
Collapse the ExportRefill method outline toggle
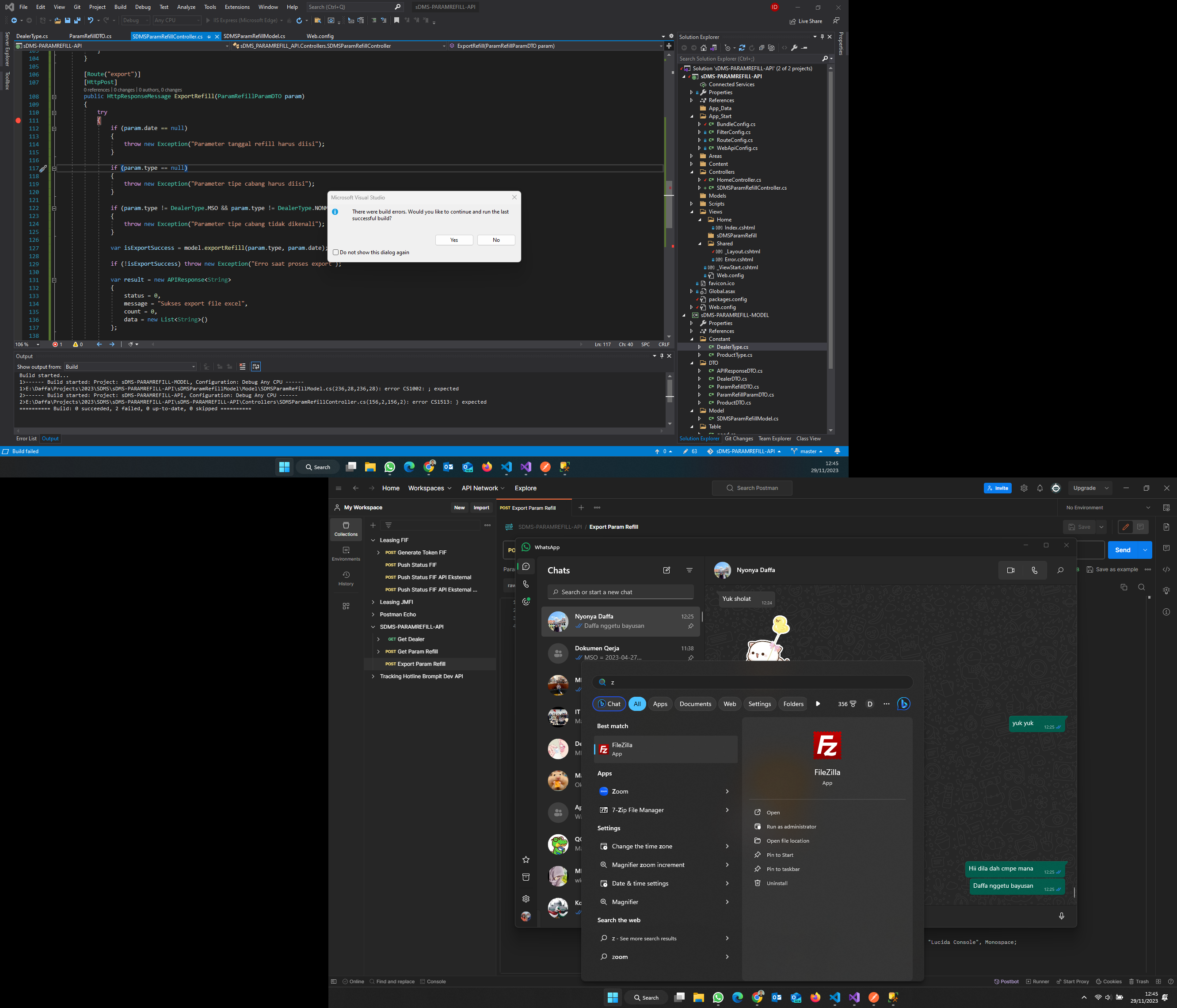(54, 96)
